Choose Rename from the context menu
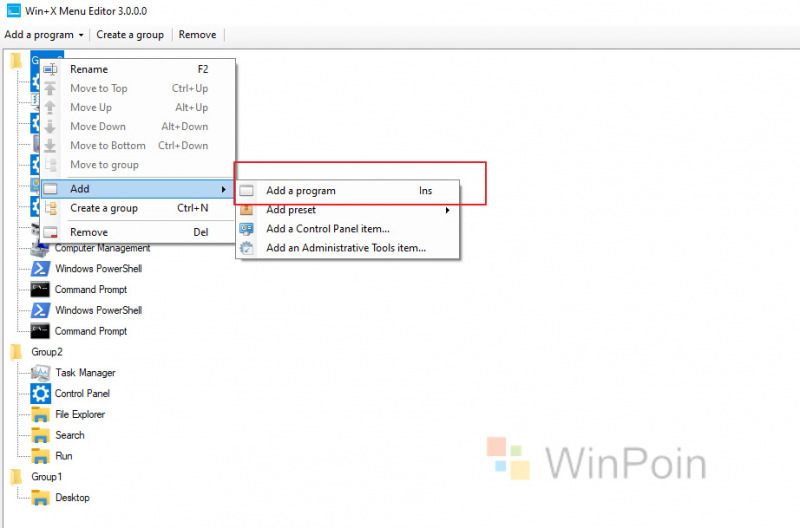 [x=138, y=69]
